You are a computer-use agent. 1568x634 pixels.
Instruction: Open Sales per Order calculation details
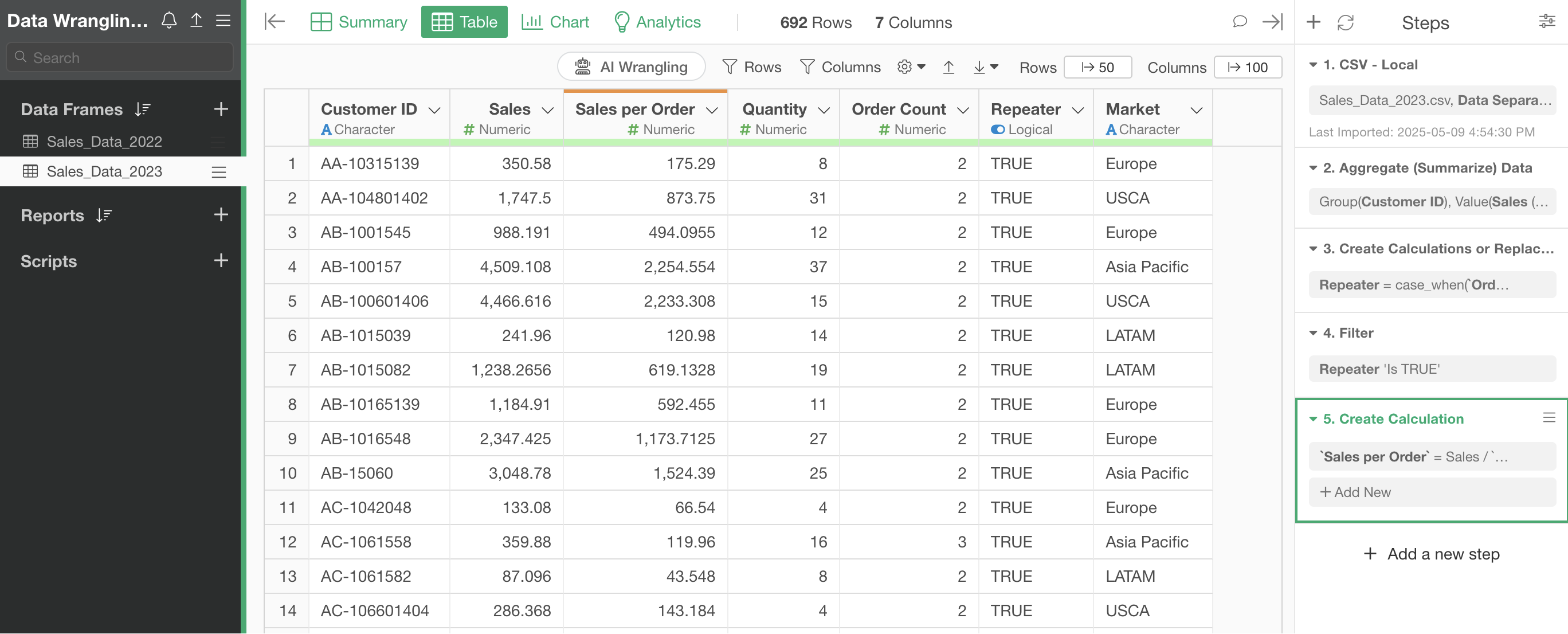point(1432,457)
